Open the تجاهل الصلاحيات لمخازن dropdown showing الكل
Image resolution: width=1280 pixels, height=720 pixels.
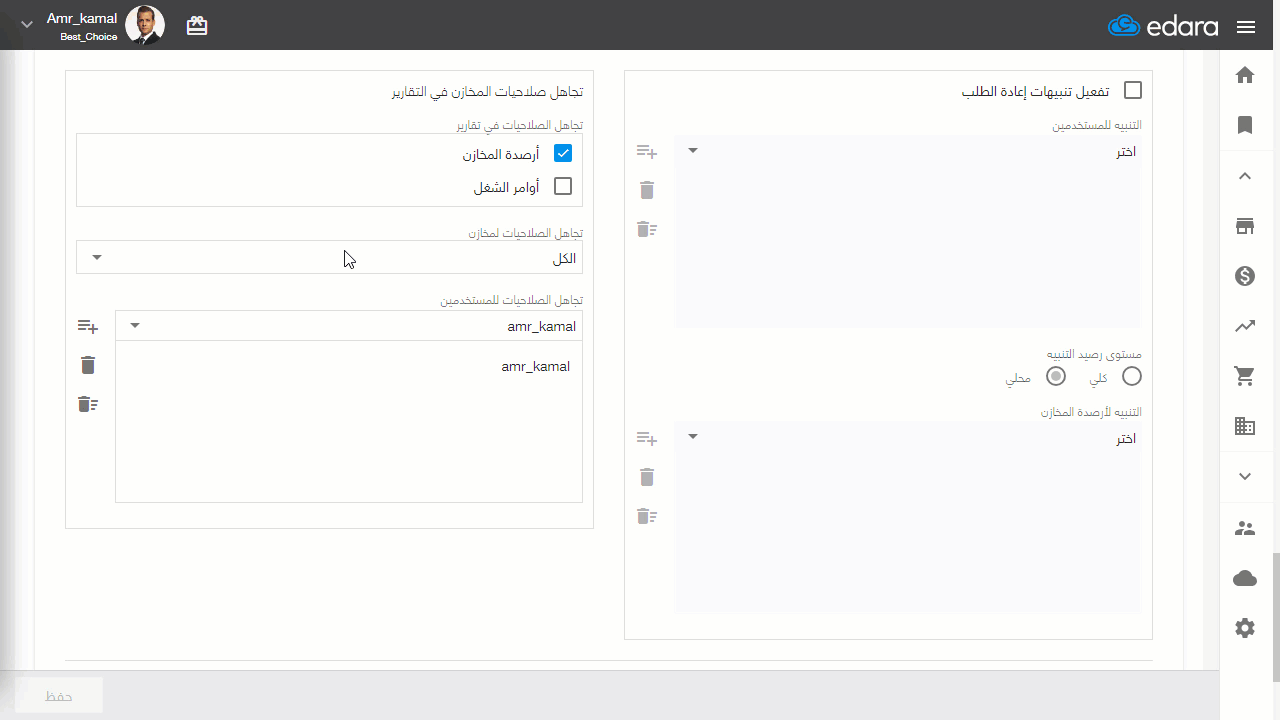pos(329,257)
